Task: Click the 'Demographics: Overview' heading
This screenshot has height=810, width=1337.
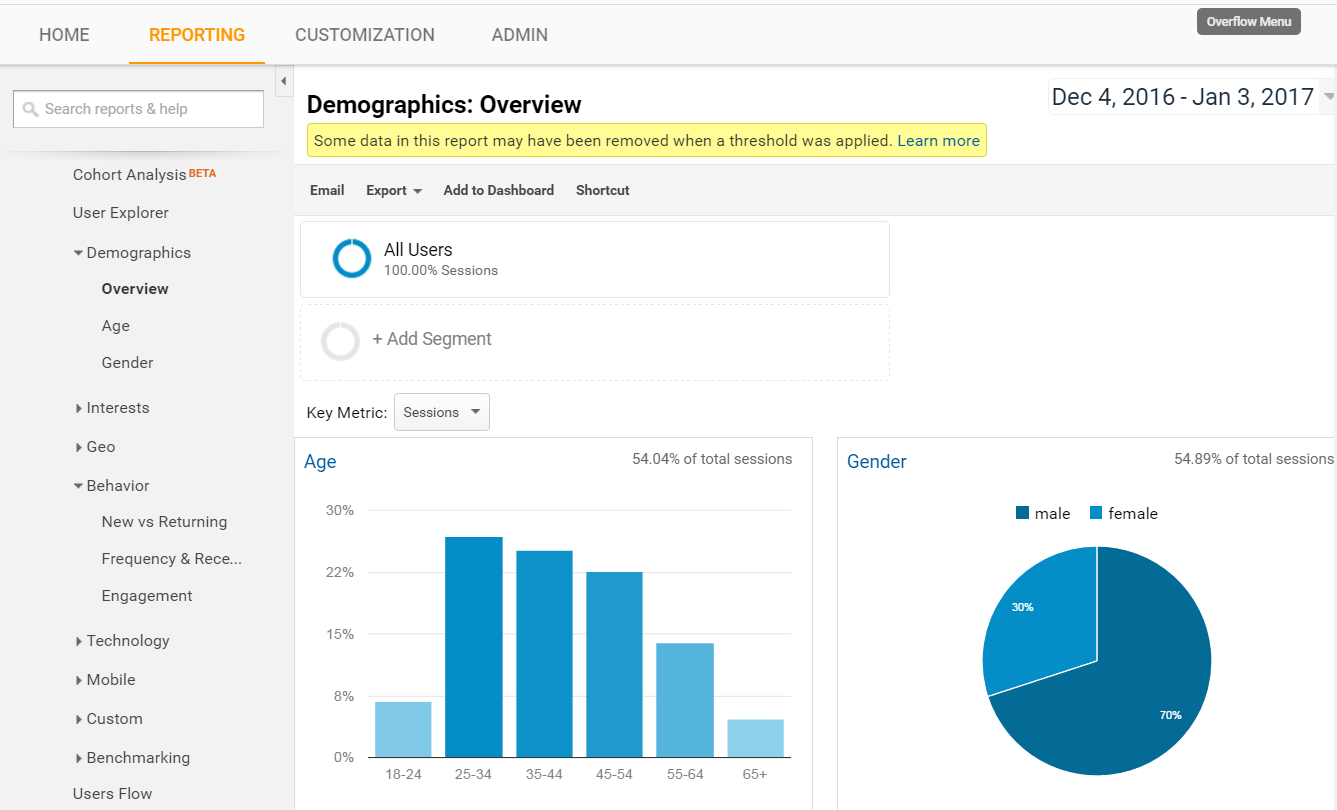Action: coord(444,105)
